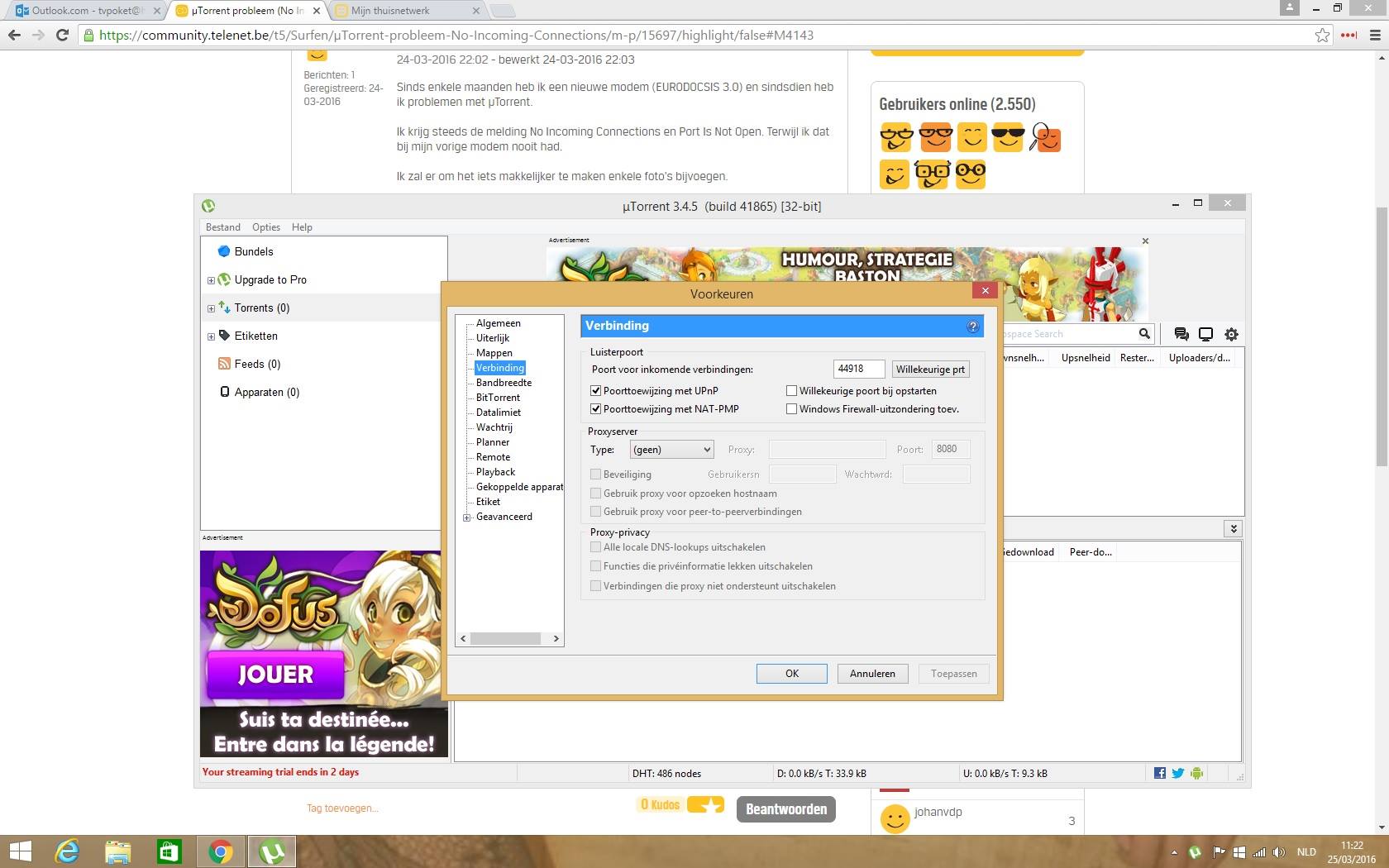Open help icon in Verbinding header
1389x868 pixels.
[972, 326]
